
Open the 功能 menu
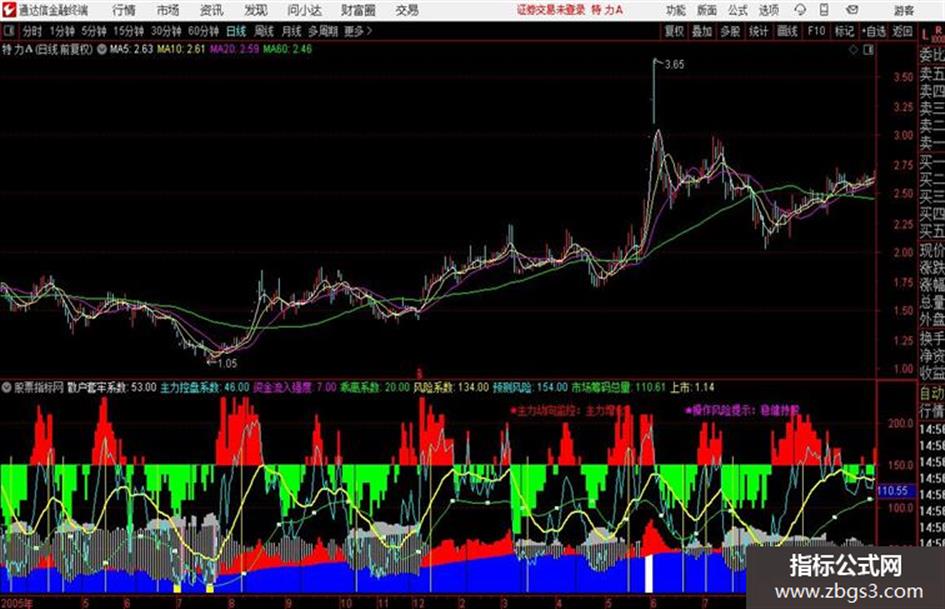[x=676, y=10]
